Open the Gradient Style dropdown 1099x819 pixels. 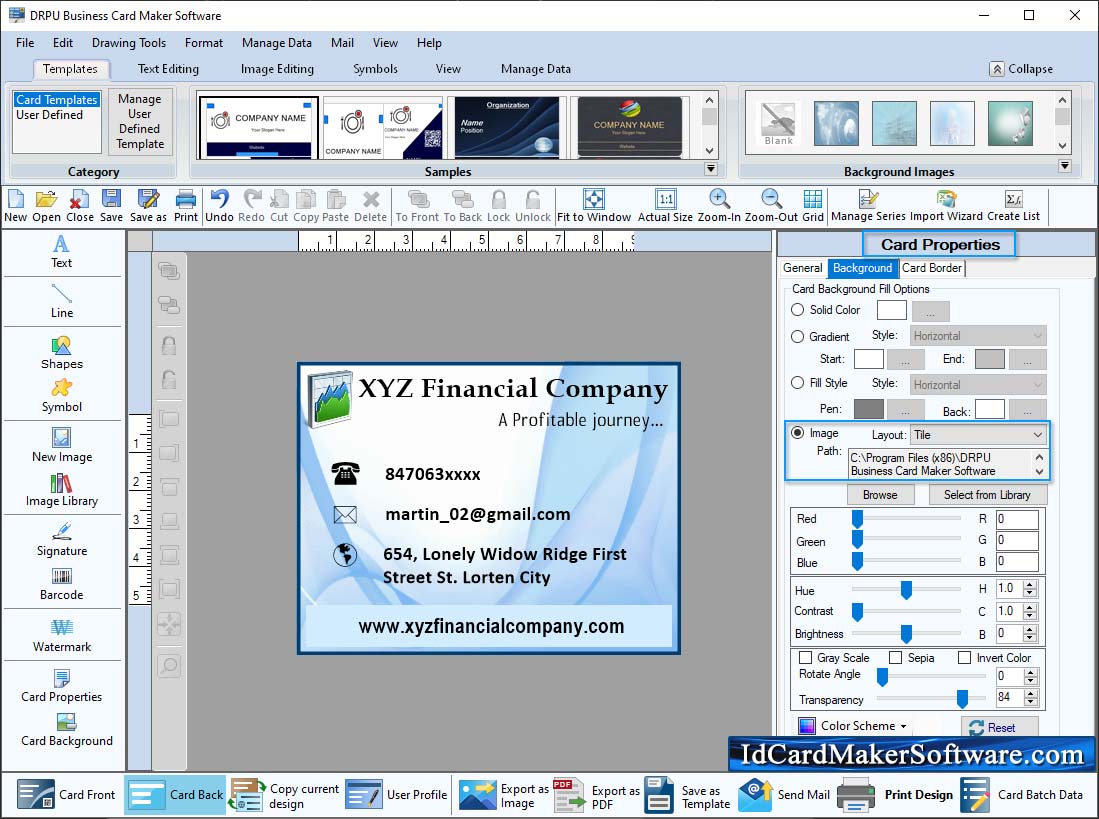[x=978, y=336]
